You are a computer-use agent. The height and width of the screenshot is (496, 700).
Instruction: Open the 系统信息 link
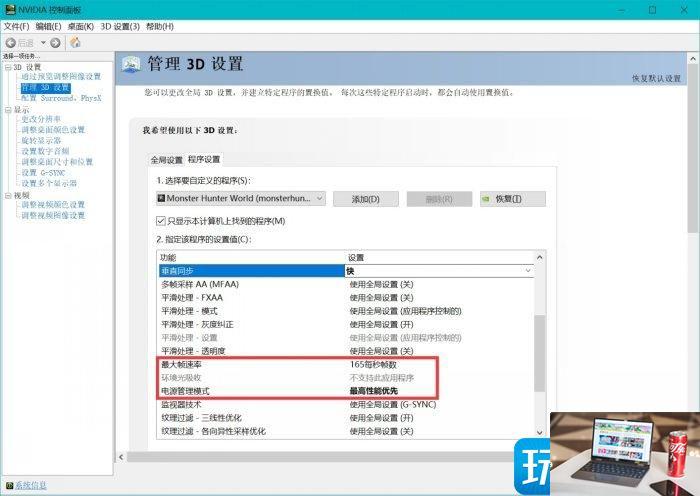31,485
